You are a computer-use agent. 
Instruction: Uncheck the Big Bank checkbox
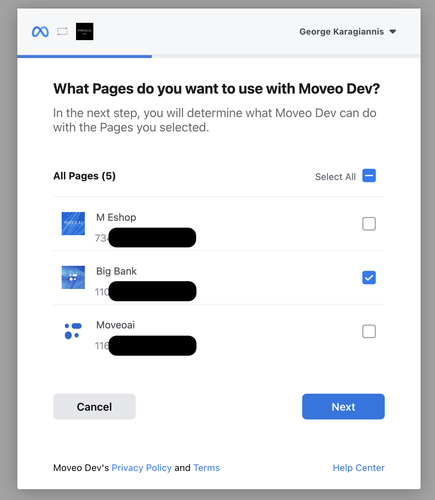click(369, 278)
